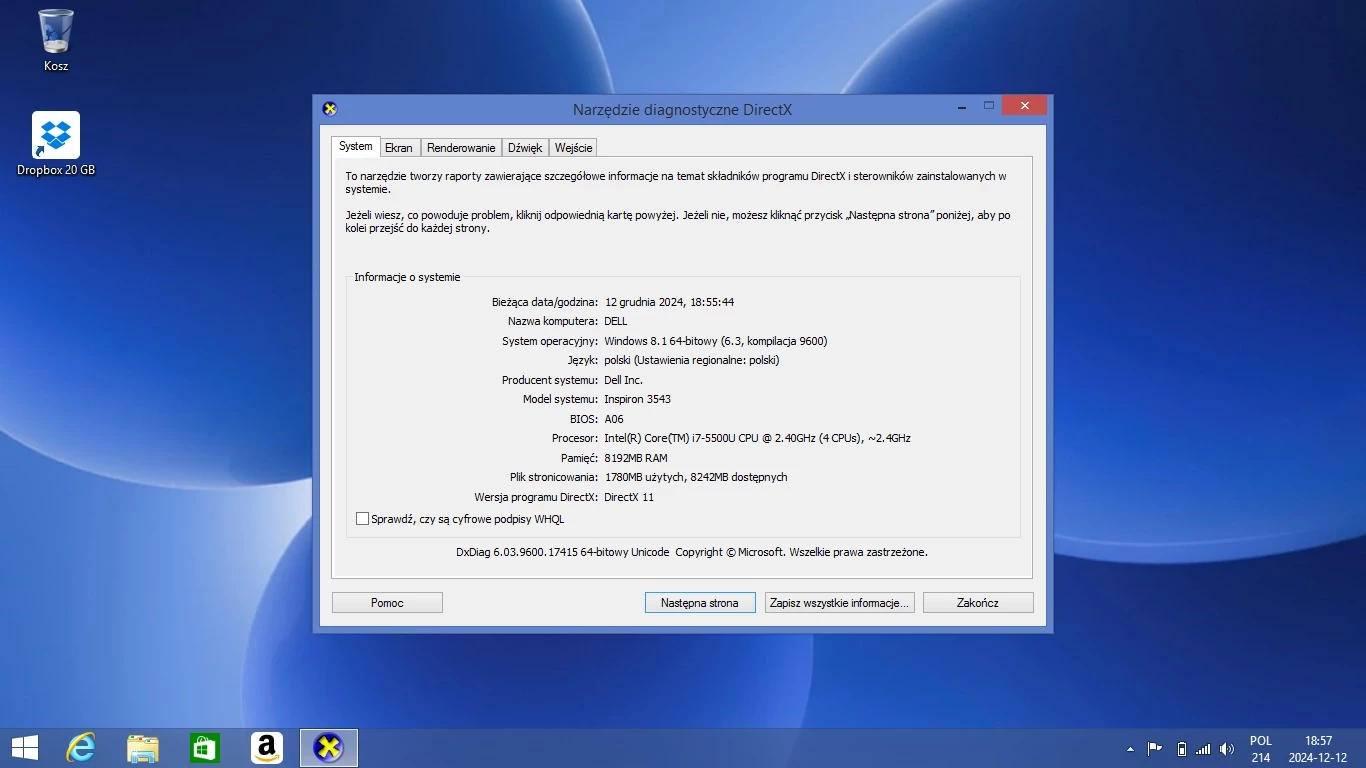
Task: Click the date value 12 grudnia 2024
Action: click(x=669, y=302)
